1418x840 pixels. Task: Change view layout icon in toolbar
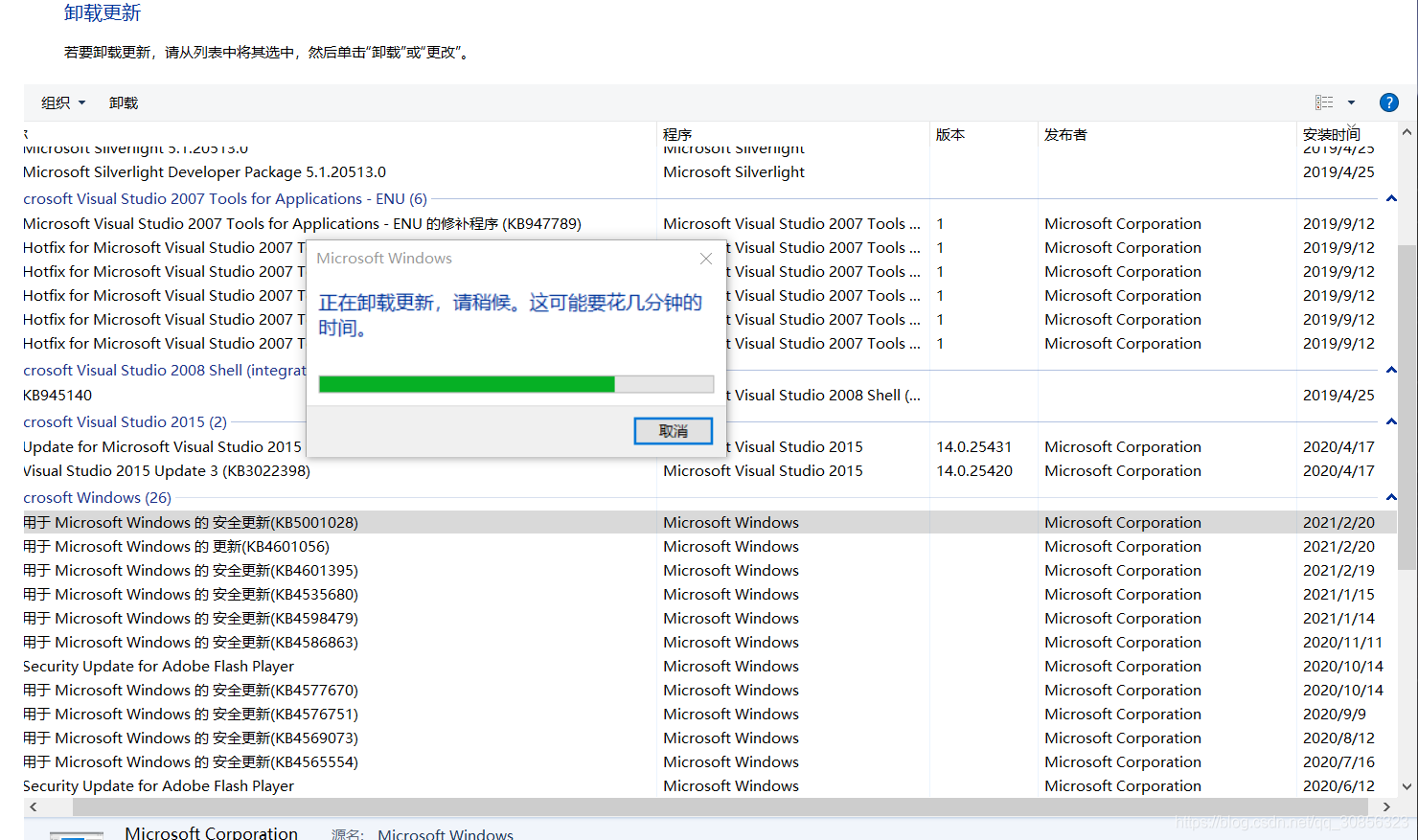(x=1324, y=102)
